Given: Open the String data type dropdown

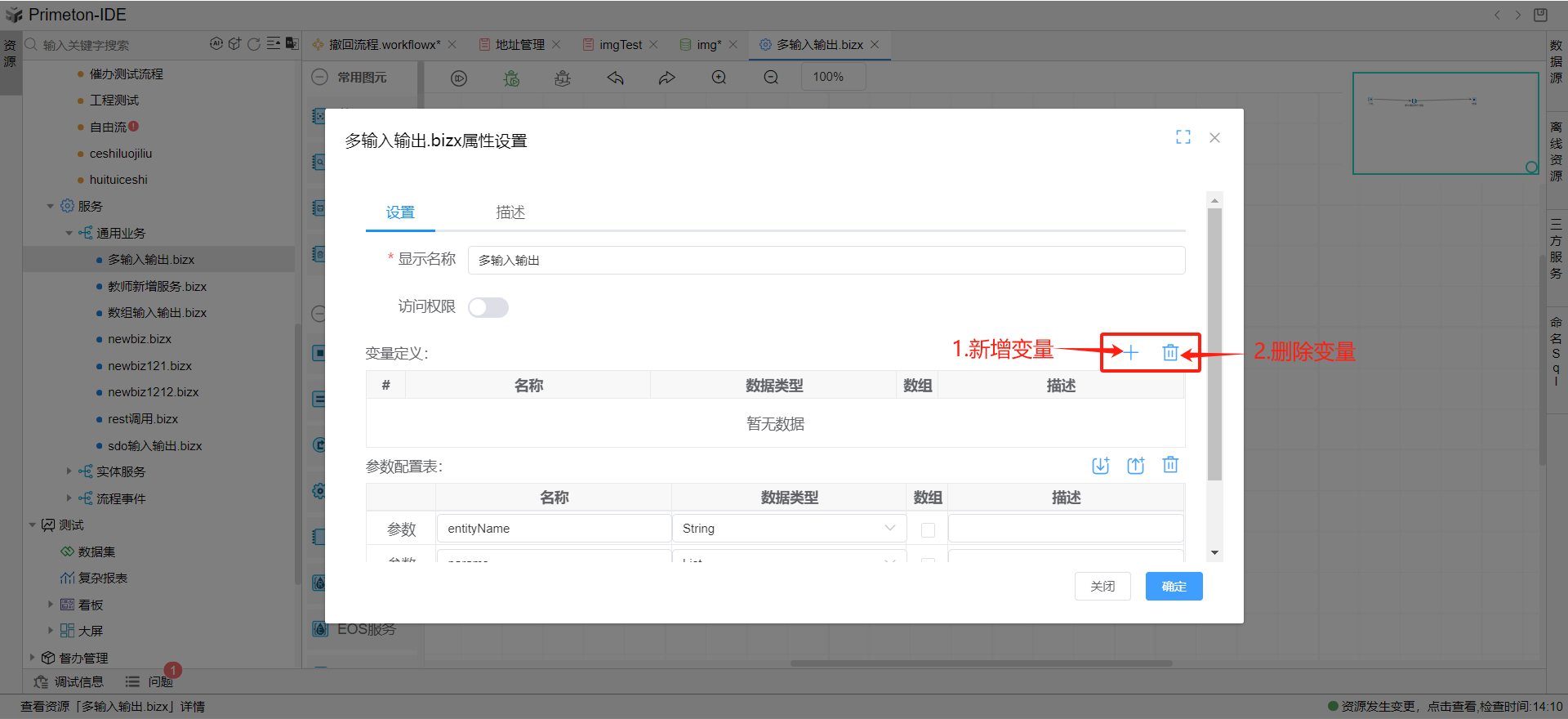Looking at the screenshot, I should 789,529.
